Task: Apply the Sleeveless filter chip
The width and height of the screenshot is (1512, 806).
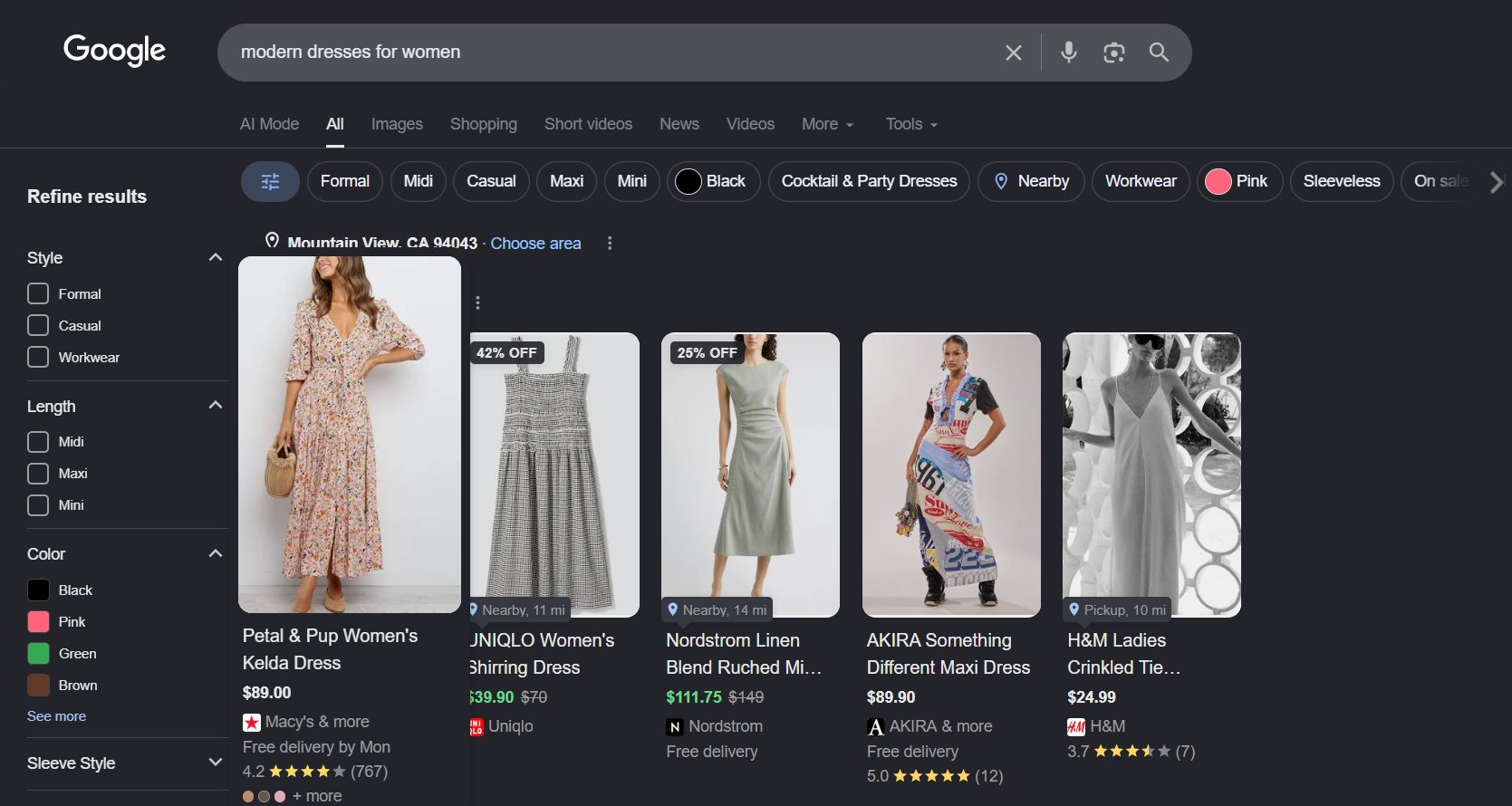Action: pos(1342,181)
